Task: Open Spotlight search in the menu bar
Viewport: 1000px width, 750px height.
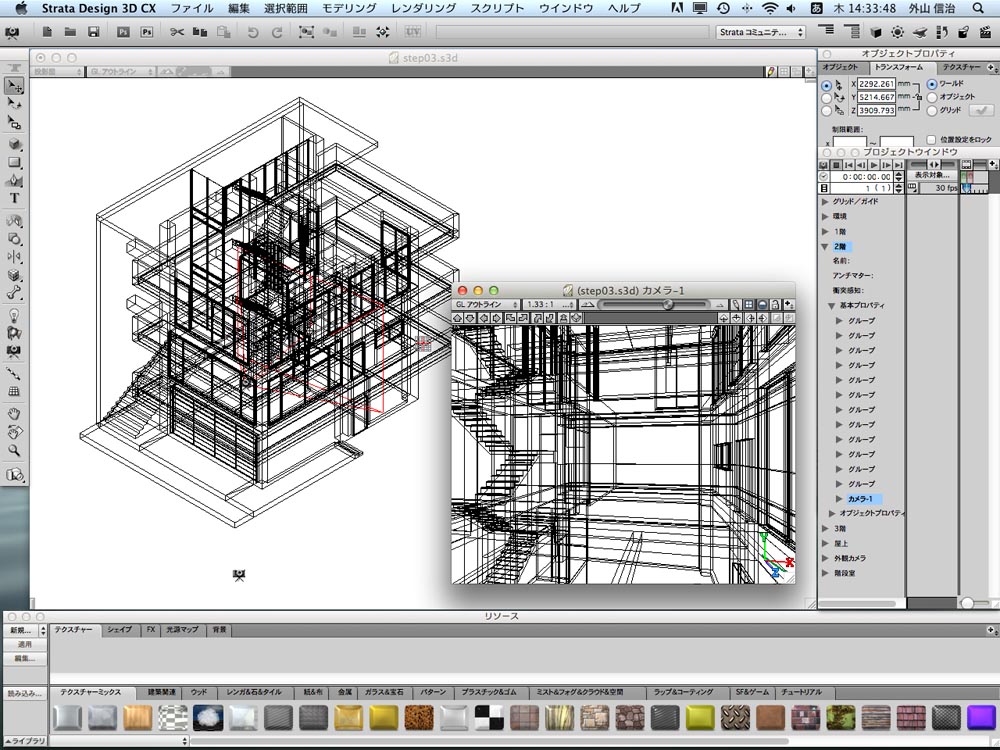Action: pyautogui.click(x=978, y=8)
